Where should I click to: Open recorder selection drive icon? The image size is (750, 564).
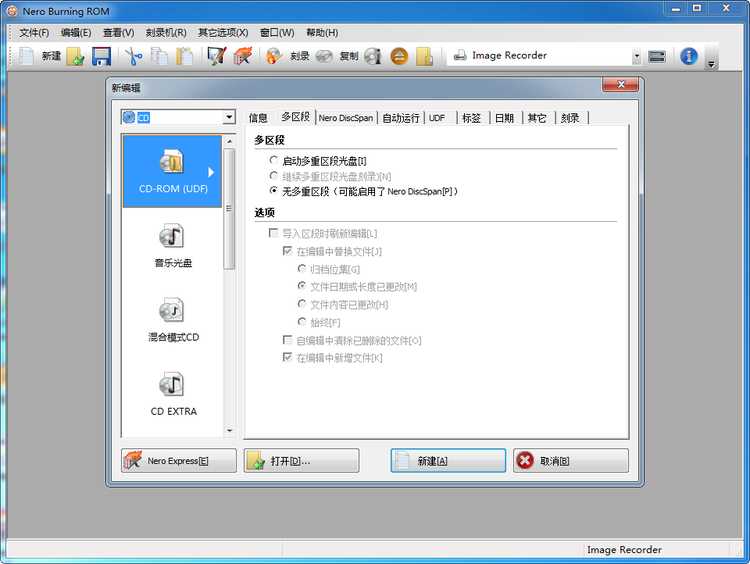(x=657, y=56)
